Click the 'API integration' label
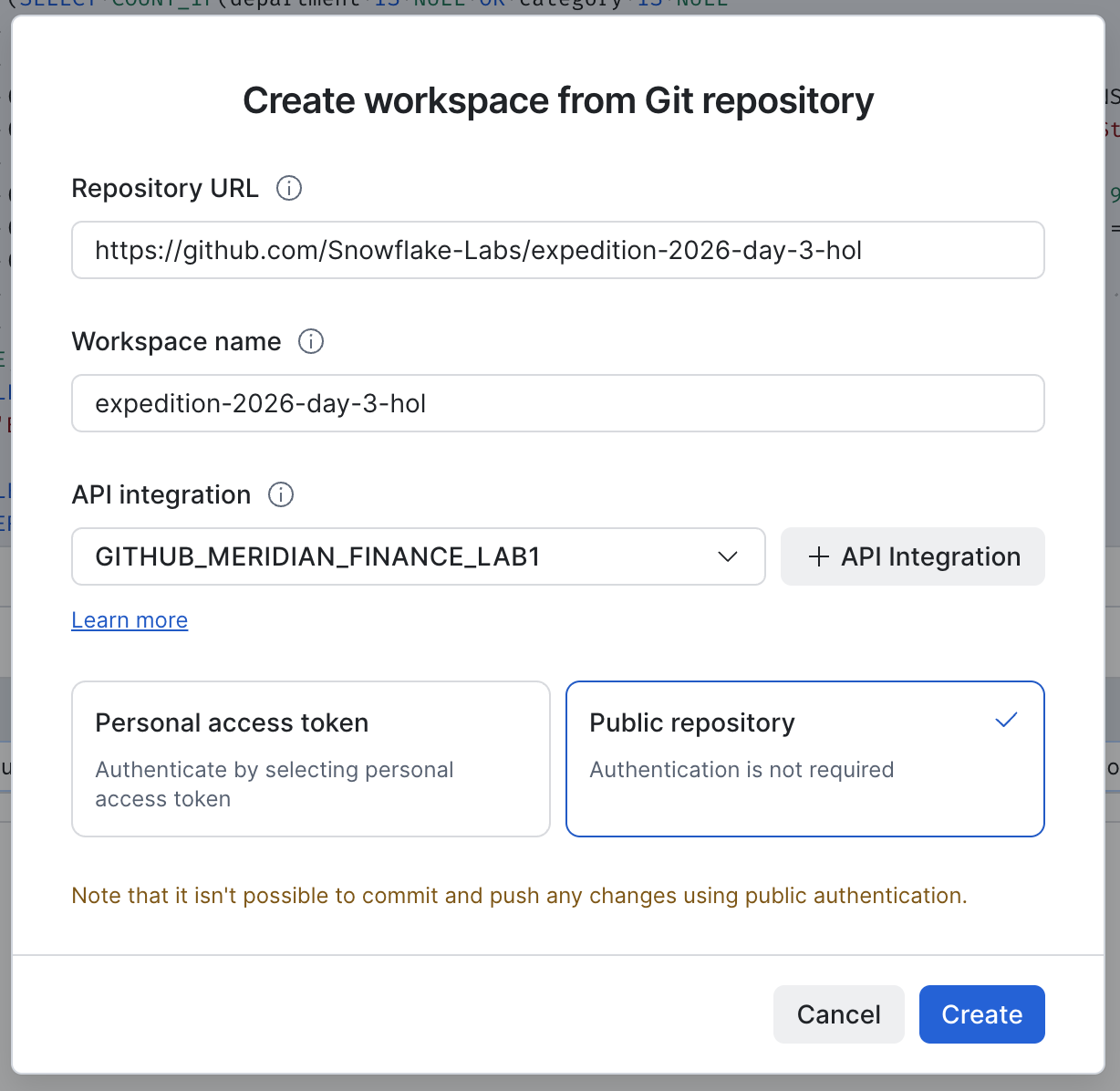 pos(161,494)
